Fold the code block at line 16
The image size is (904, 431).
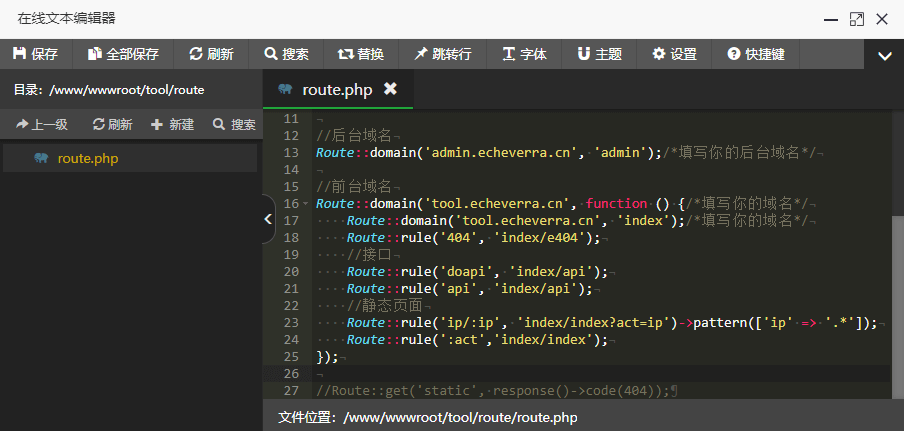(304, 204)
